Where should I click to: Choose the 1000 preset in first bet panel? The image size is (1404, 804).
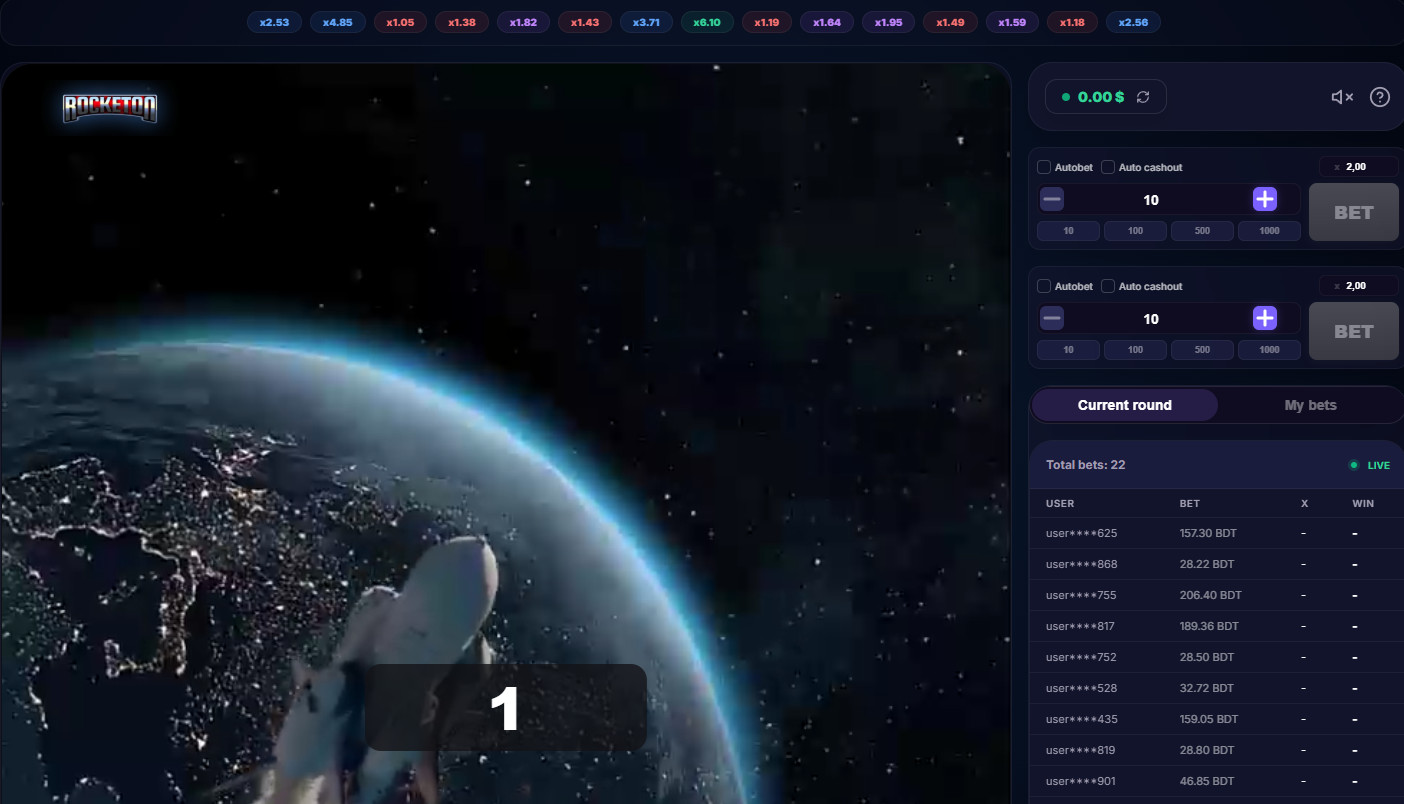1269,231
